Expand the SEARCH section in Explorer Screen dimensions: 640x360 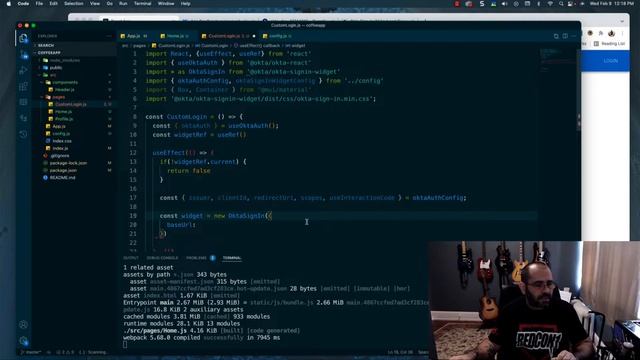pyautogui.click(x=74, y=45)
